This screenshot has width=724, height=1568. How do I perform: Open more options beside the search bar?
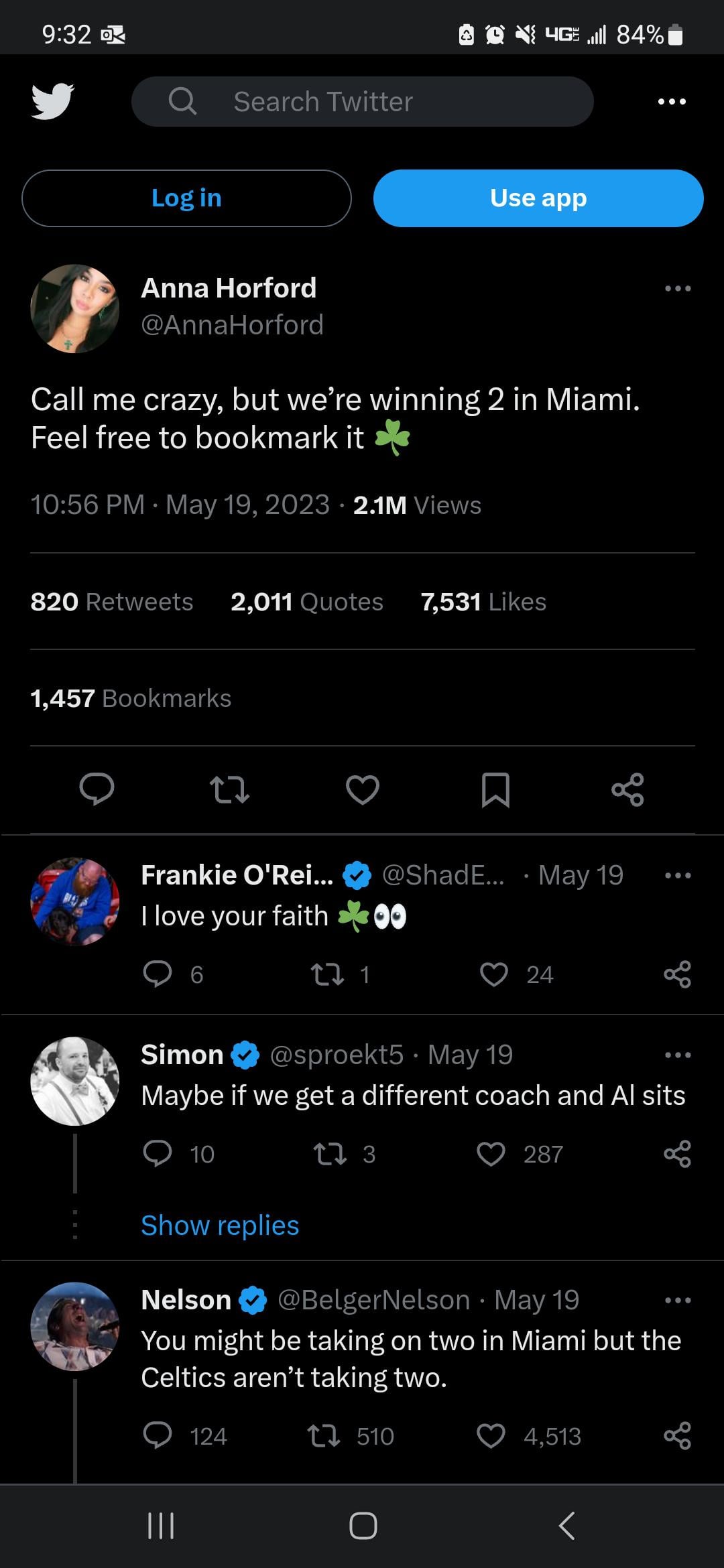672,102
